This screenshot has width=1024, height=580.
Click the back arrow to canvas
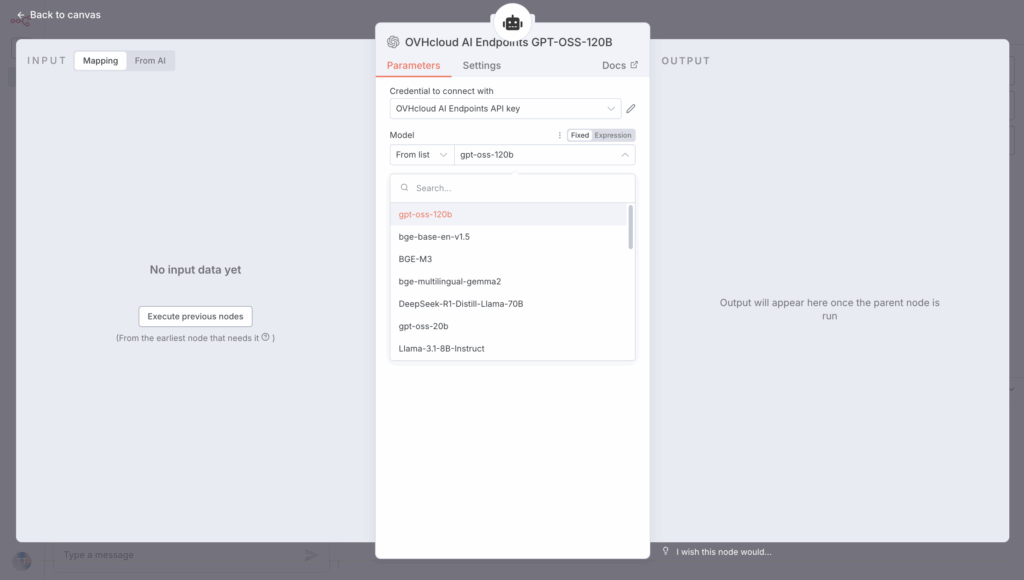(21, 15)
